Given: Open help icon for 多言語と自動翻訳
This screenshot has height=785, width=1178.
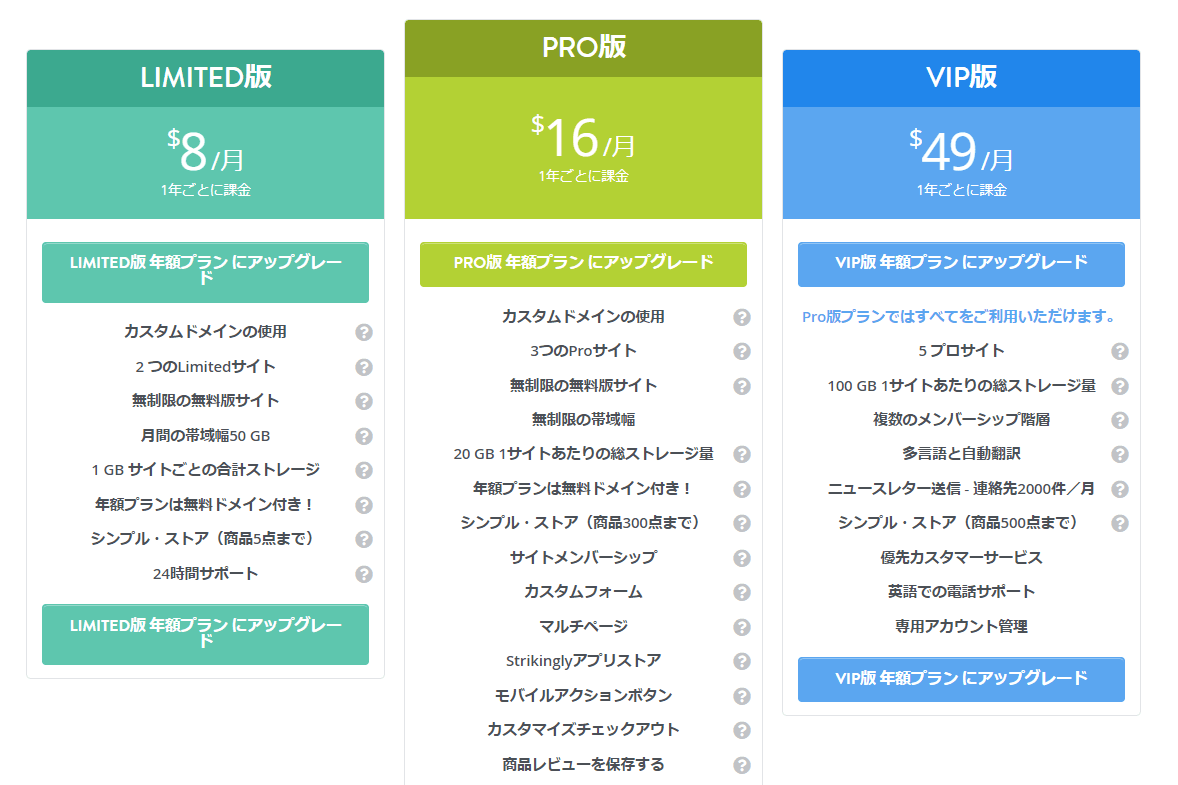Looking at the screenshot, I should (x=1120, y=453).
